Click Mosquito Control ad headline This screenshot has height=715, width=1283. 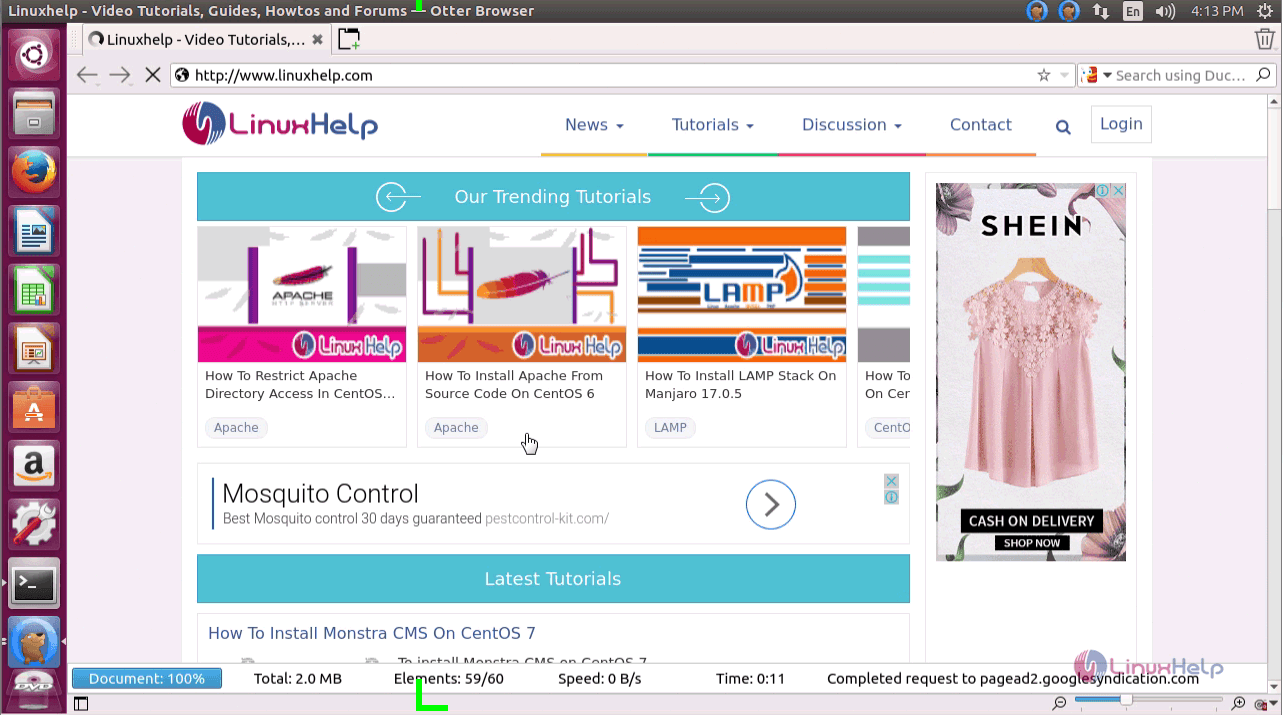pos(320,494)
